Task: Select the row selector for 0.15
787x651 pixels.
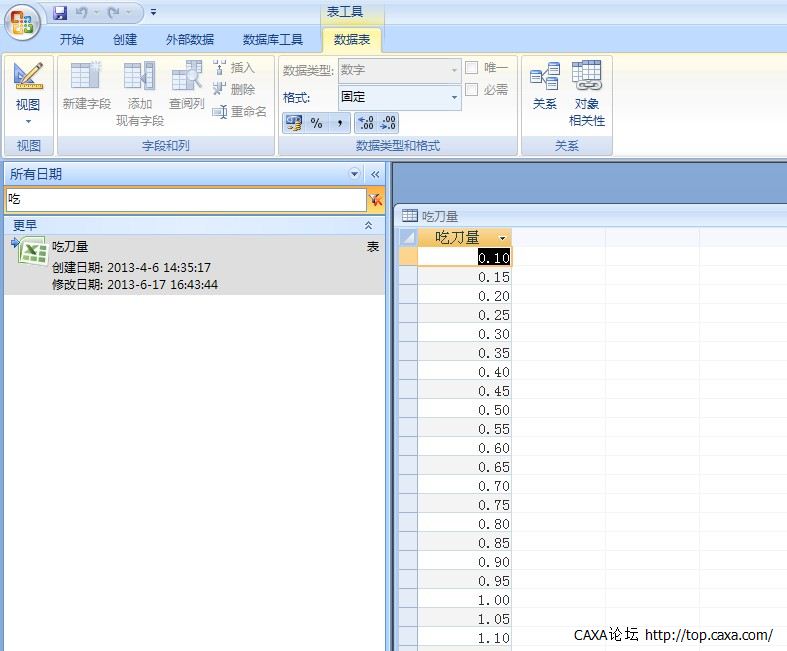Action: (409, 277)
